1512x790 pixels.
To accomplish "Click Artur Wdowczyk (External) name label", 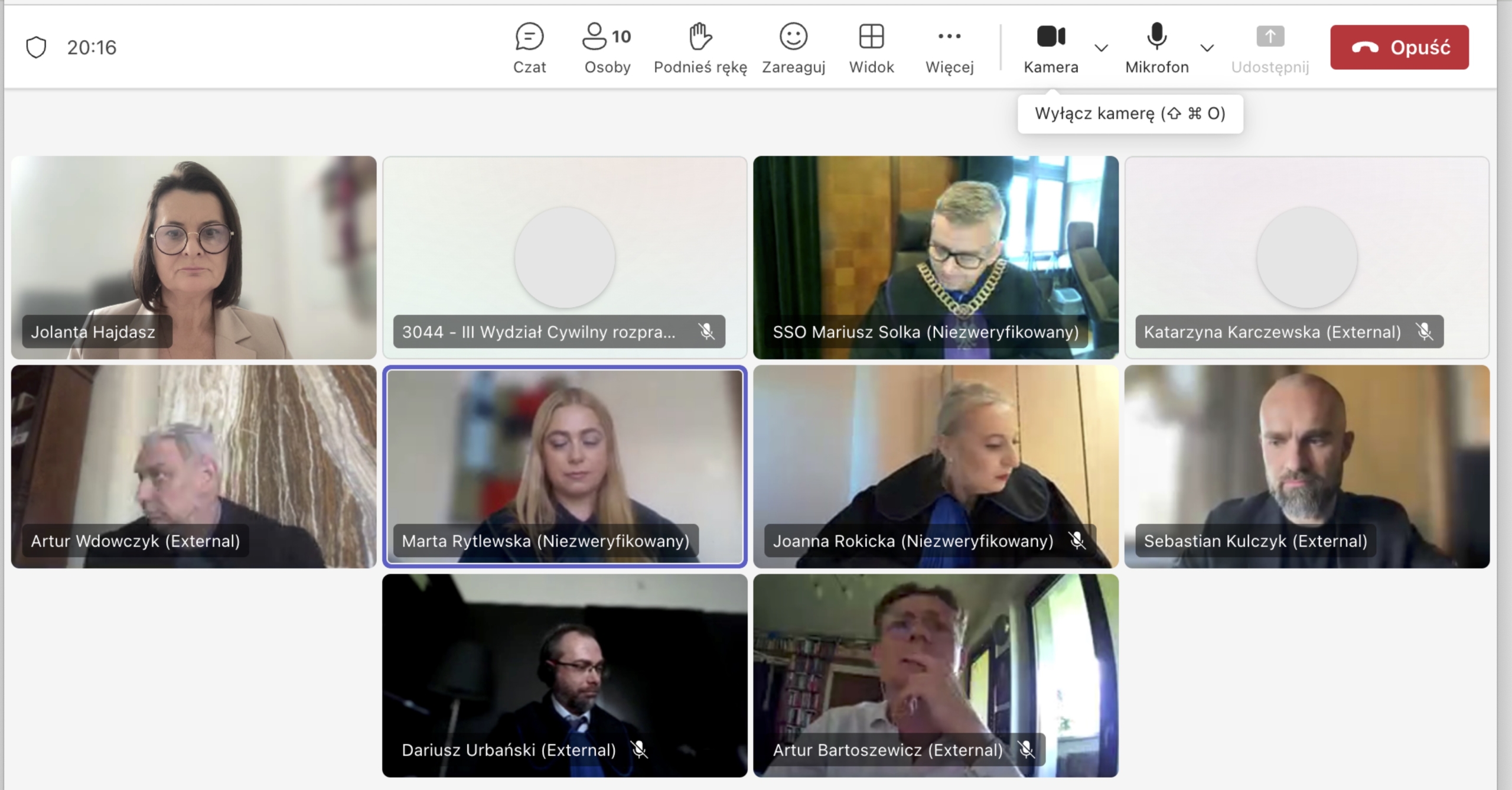I will 135,541.
